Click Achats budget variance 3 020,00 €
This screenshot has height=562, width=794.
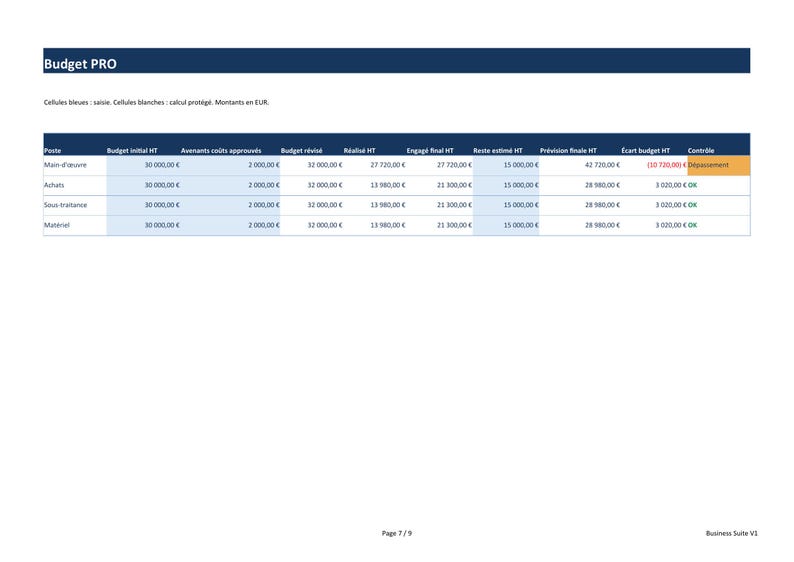click(671, 185)
